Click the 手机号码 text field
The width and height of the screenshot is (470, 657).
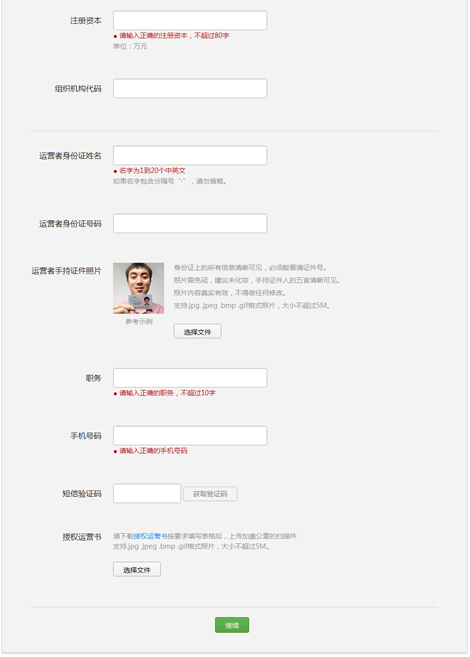point(190,436)
